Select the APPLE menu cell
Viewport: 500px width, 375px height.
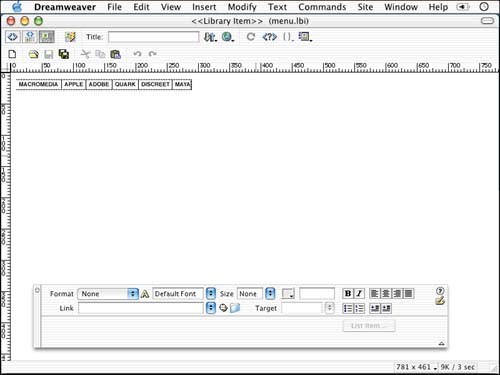point(74,84)
